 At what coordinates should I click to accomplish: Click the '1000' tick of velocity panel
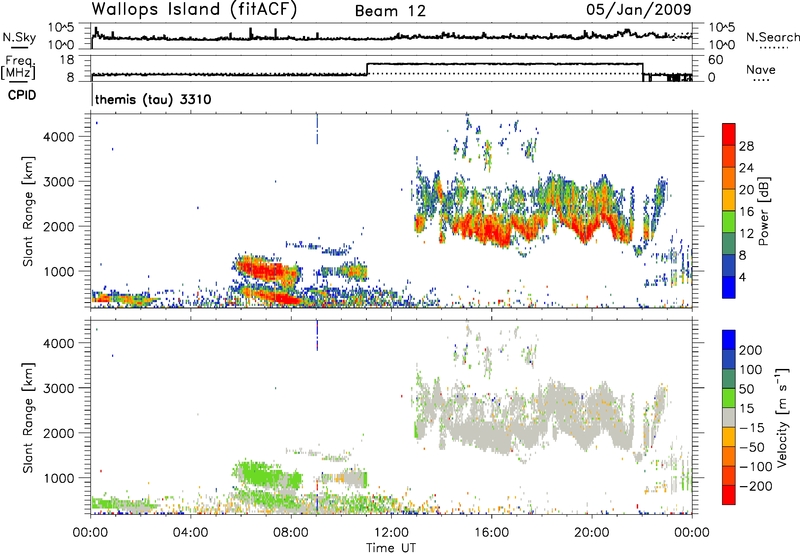click(x=59, y=478)
